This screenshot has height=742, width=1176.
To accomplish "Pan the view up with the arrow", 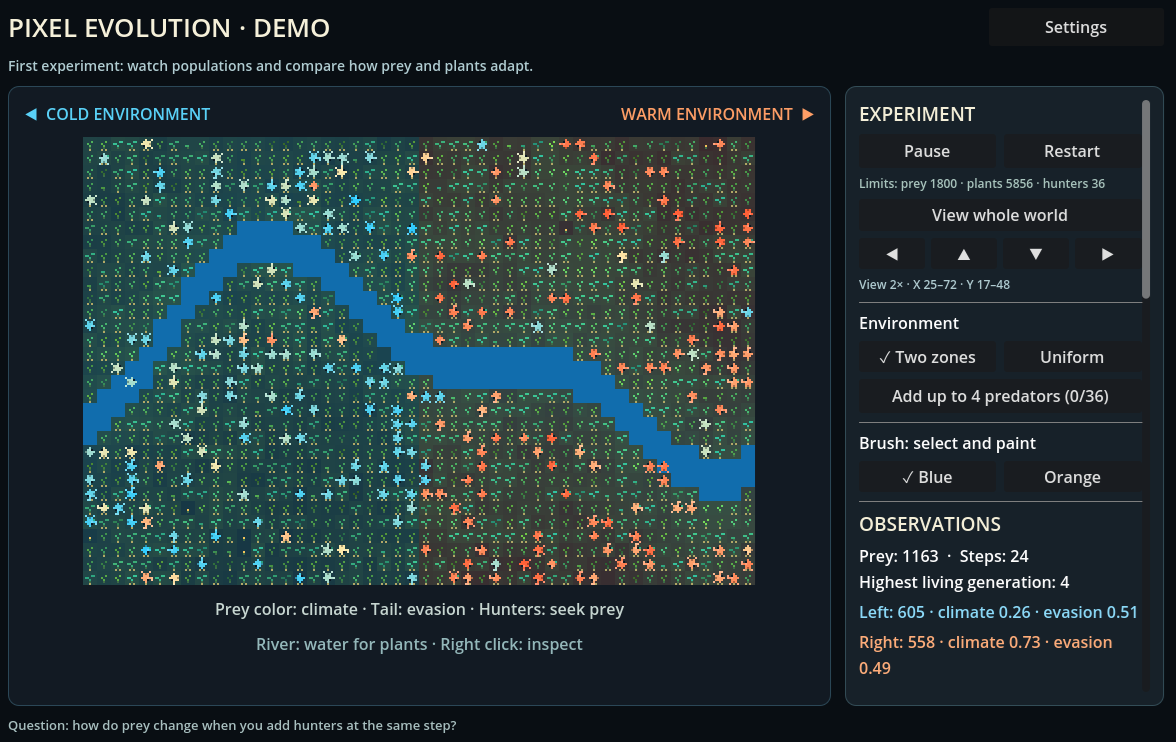I will click(964, 254).
